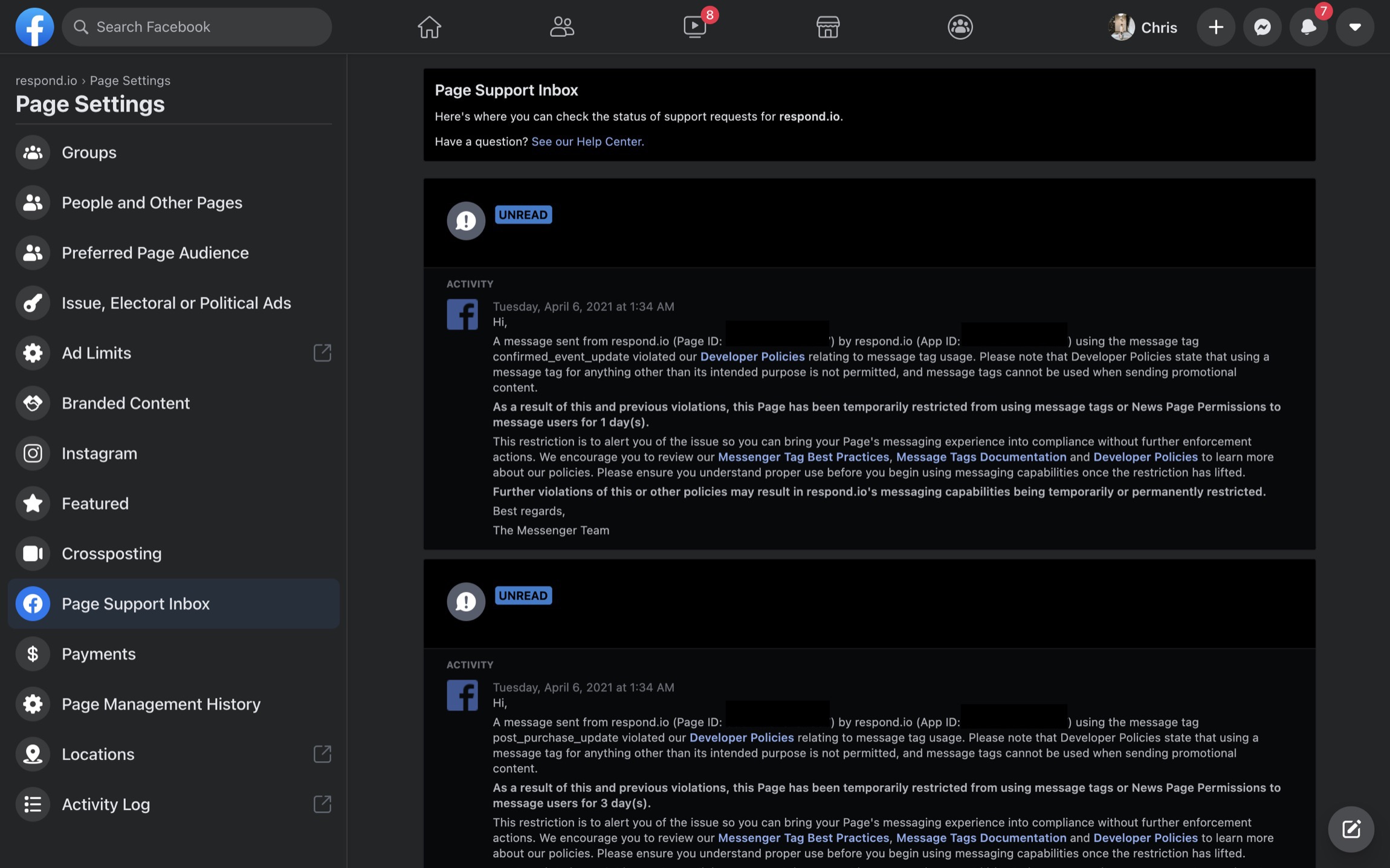Open the Marketplace icon

coord(827,27)
